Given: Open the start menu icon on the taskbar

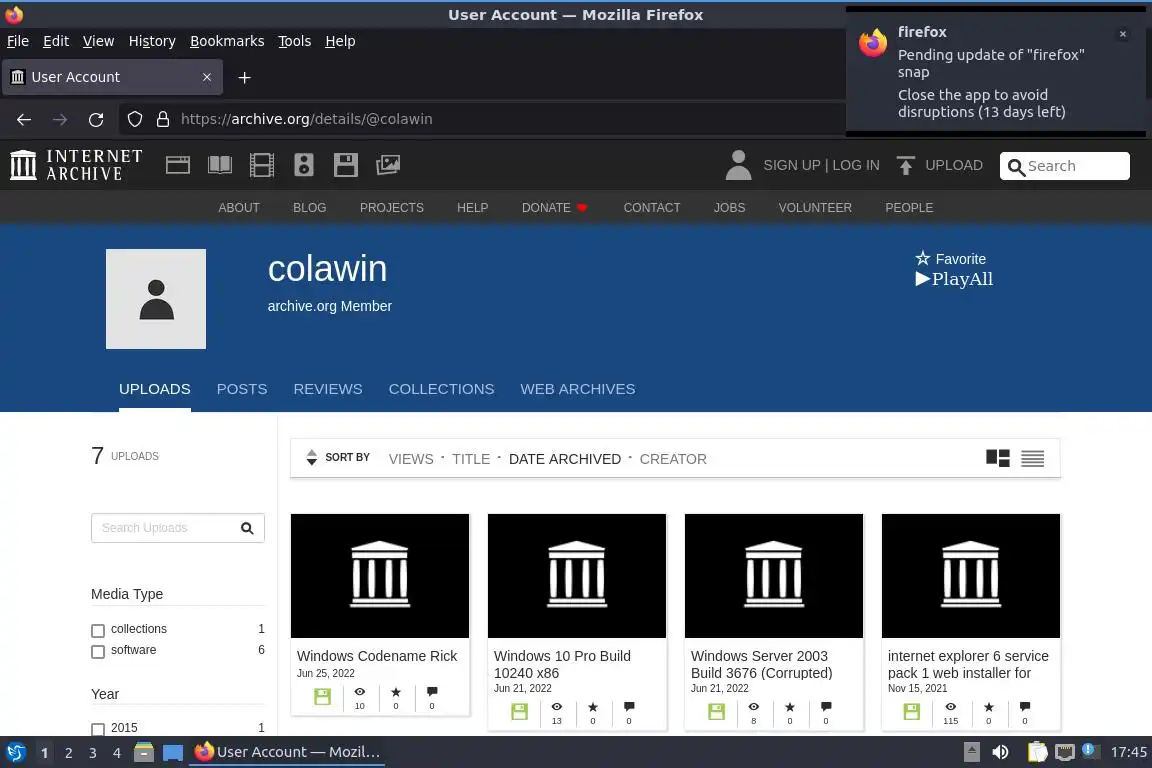Looking at the screenshot, I should pos(15,752).
